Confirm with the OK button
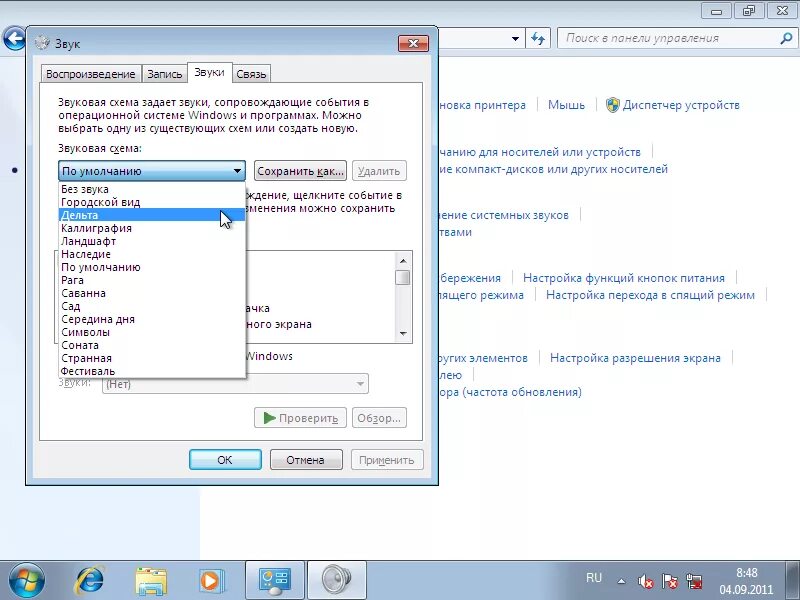Viewport: 800px width, 600px height. [x=225, y=460]
